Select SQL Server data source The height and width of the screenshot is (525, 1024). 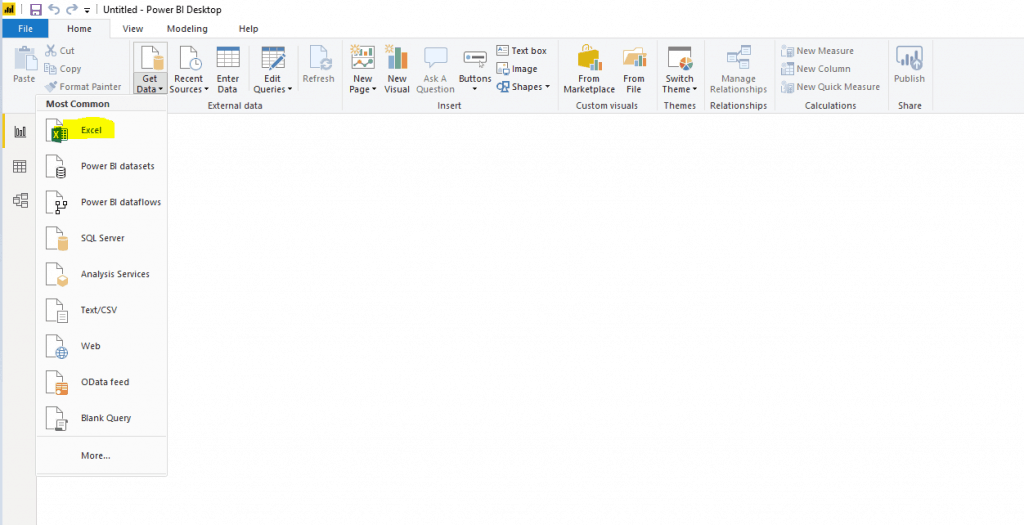pos(101,238)
